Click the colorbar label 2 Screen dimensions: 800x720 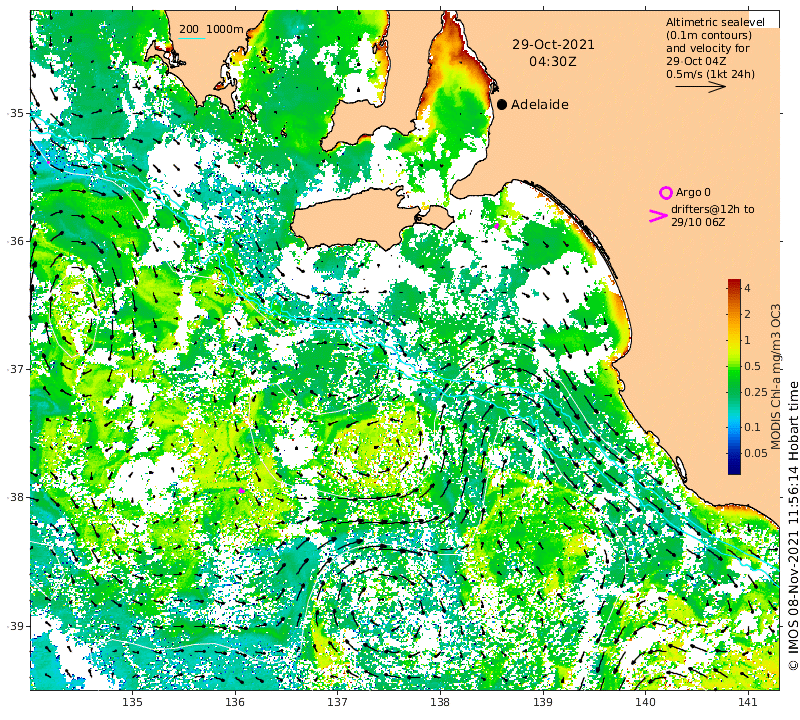tap(747, 314)
